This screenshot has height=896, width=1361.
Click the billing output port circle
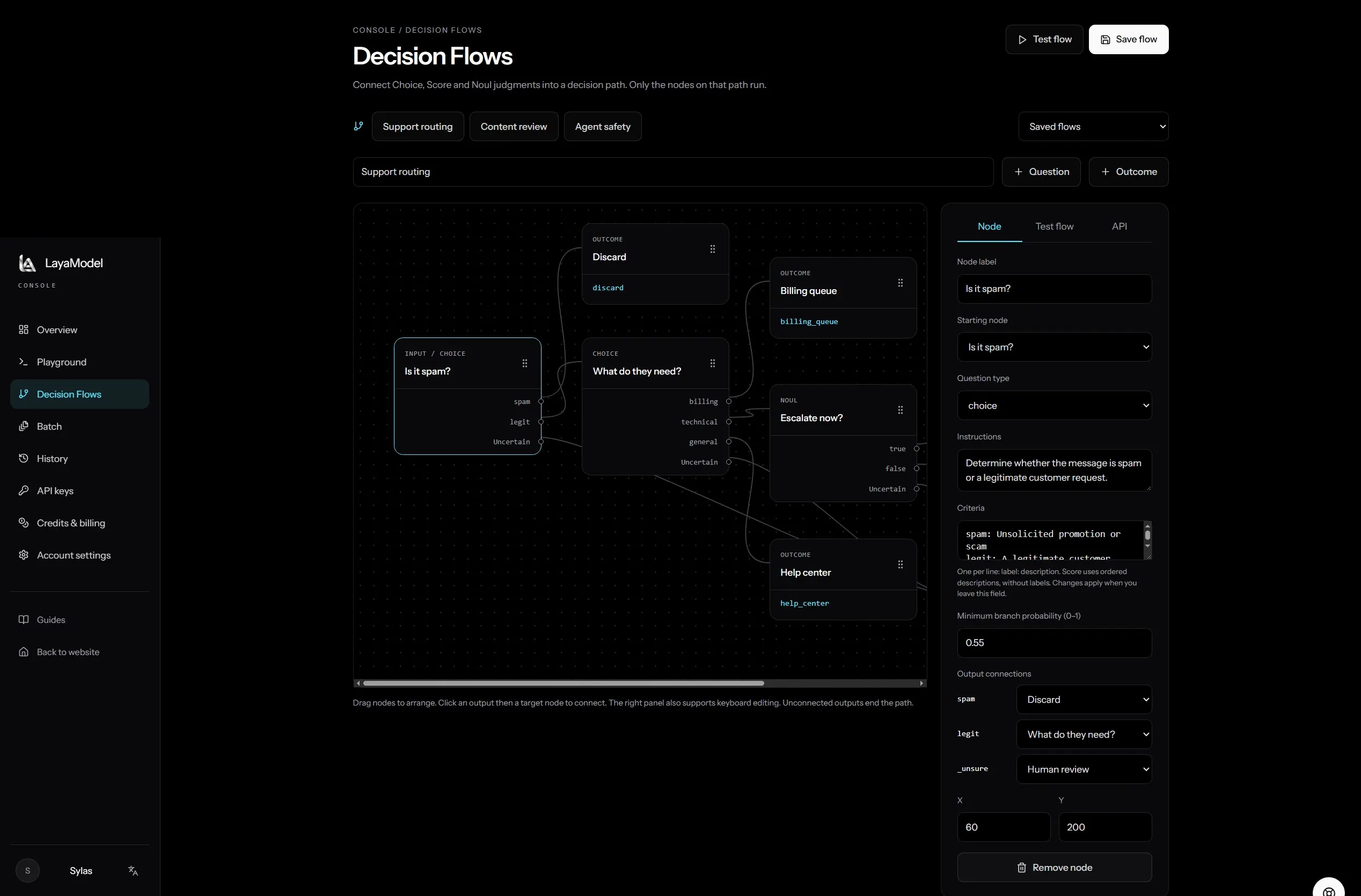point(729,401)
